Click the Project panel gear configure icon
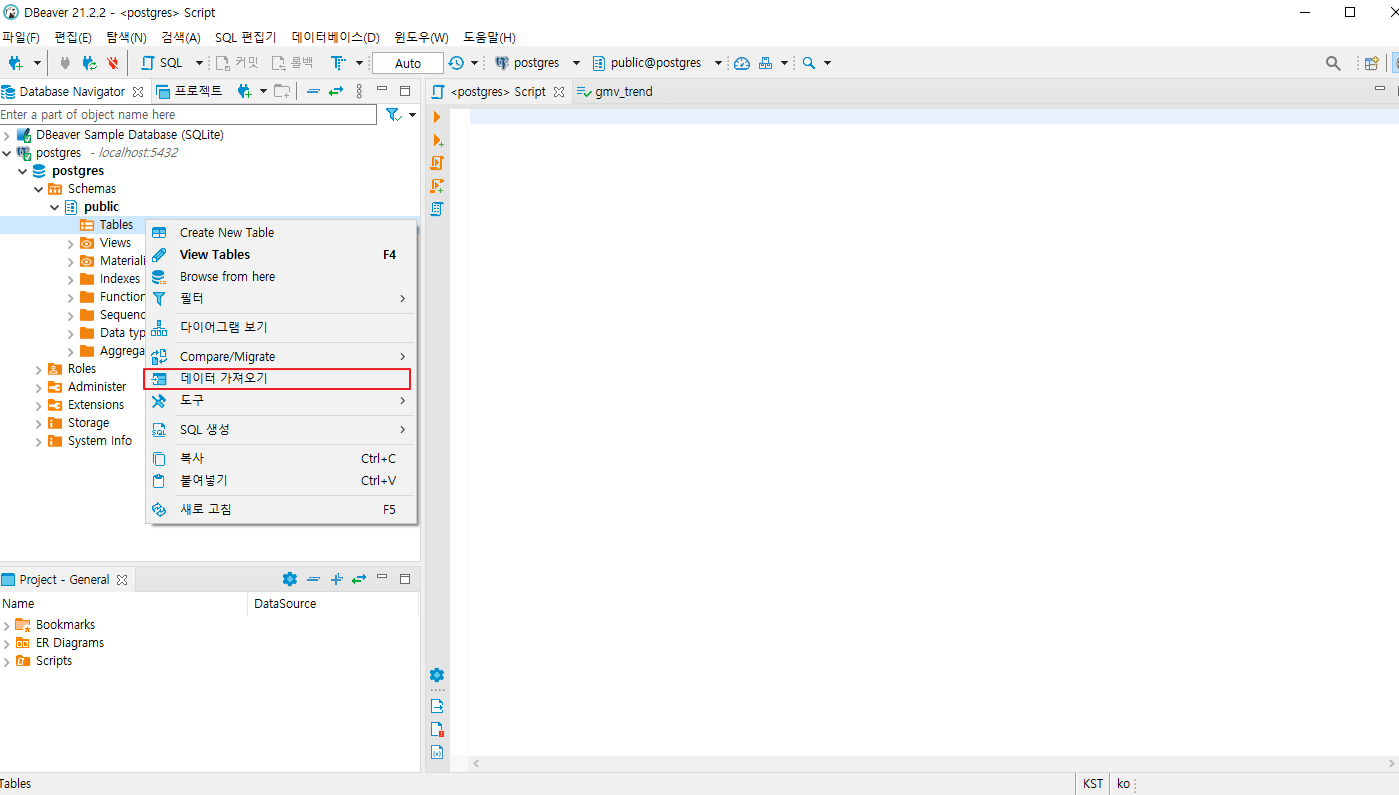The image size is (1399, 795). 290,579
